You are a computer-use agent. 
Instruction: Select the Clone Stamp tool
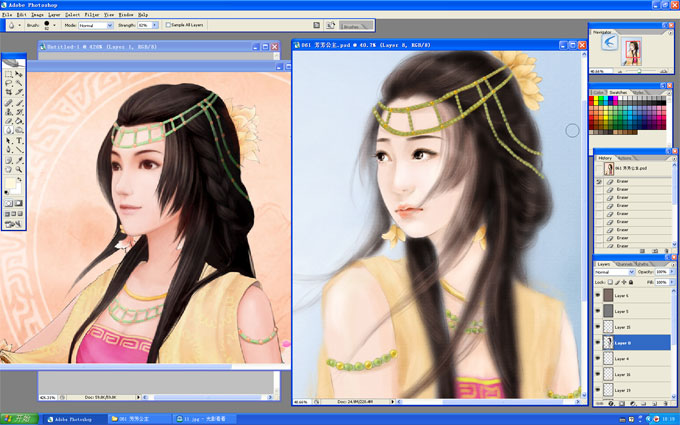8,112
